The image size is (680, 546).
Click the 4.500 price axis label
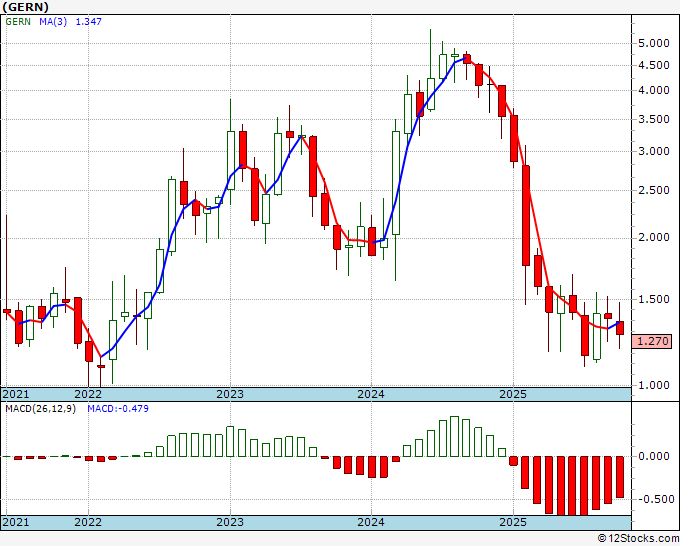654,65
